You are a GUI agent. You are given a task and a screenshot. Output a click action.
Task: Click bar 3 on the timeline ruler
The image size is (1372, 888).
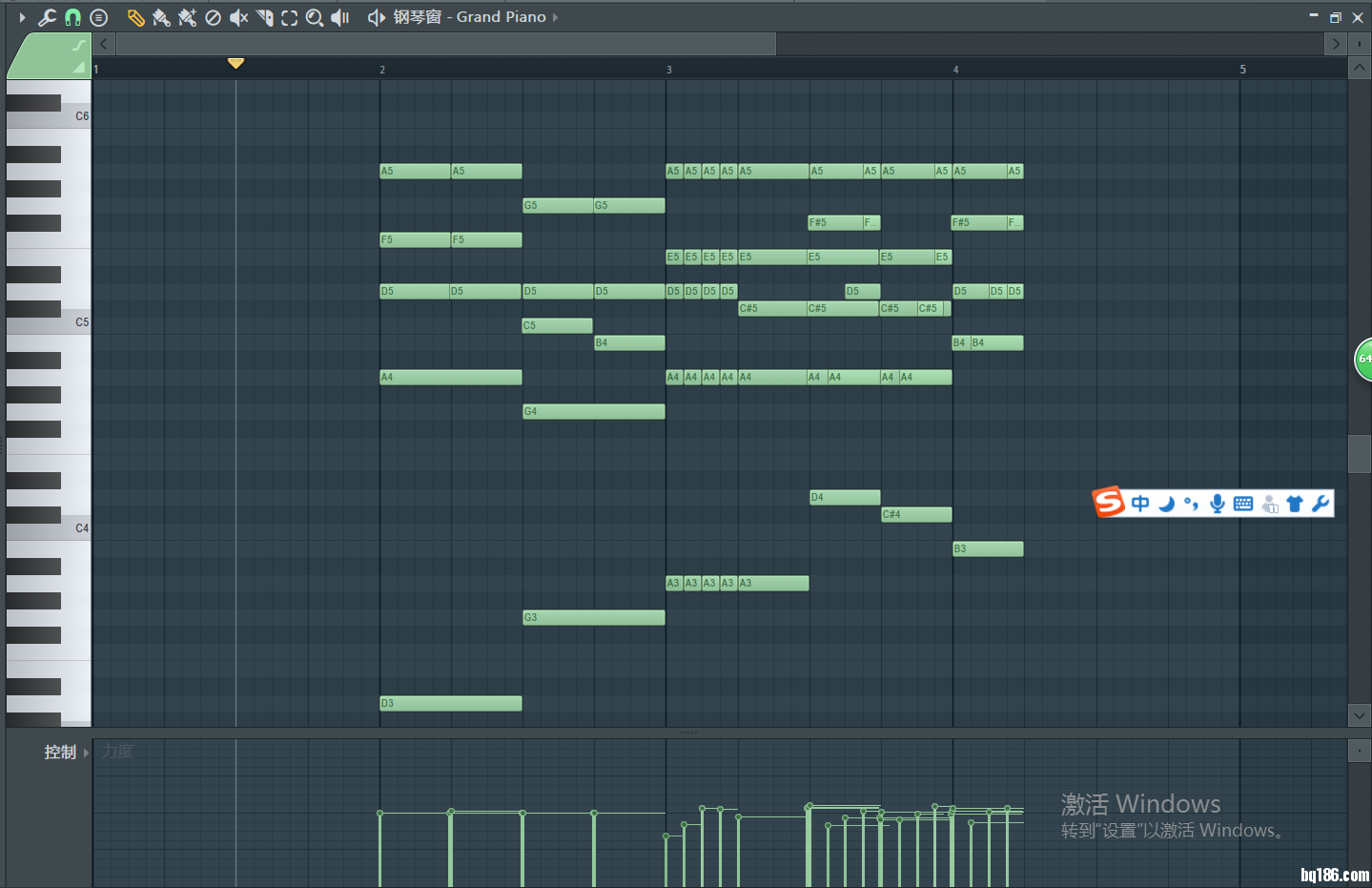coord(669,70)
